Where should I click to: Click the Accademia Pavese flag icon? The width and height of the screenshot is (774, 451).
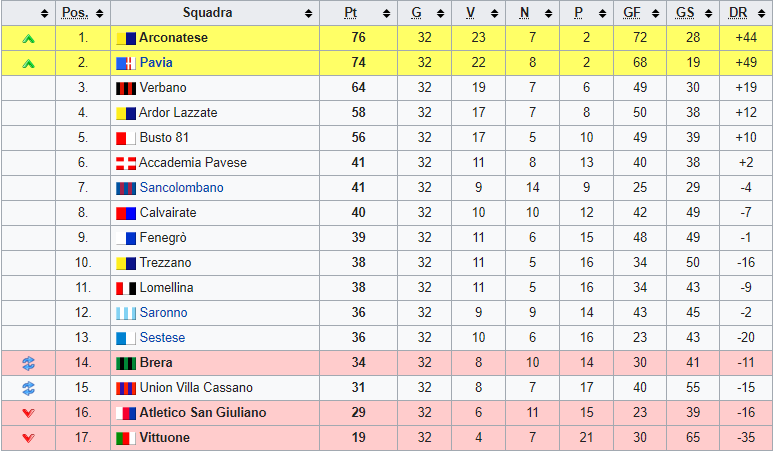click(x=126, y=163)
